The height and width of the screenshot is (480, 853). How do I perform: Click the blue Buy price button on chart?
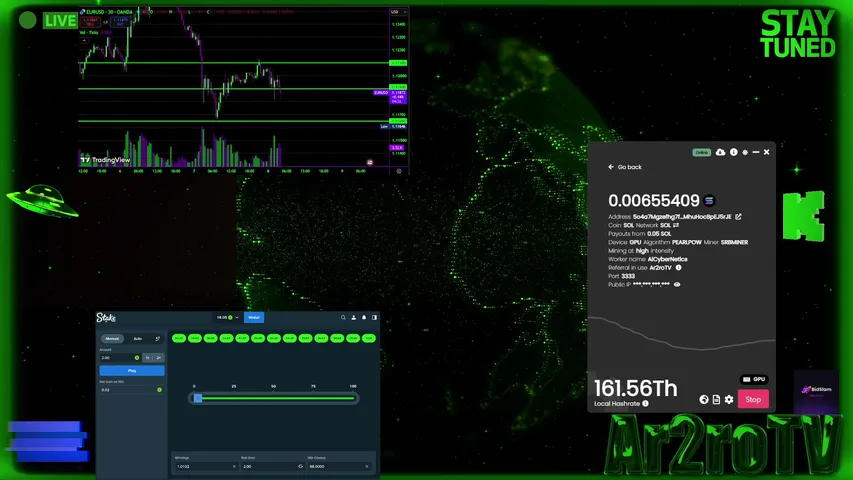point(120,22)
